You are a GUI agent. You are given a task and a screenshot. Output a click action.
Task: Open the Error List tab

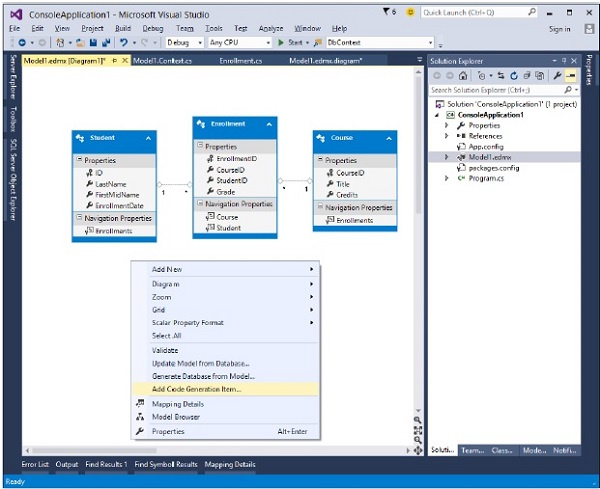pos(35,464)
